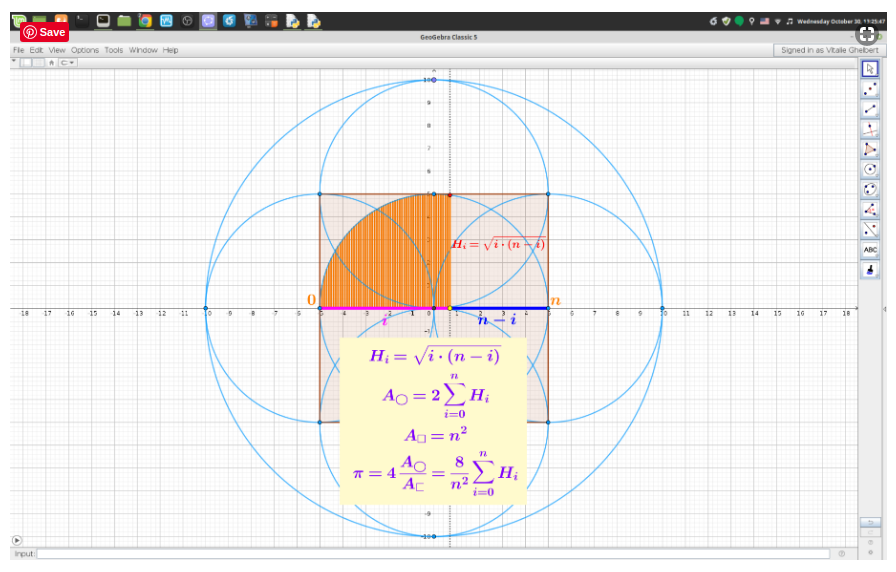The image size is (896, 572).
Task: Select the Reflect about Line tool
Action: [x=870, y=229]
